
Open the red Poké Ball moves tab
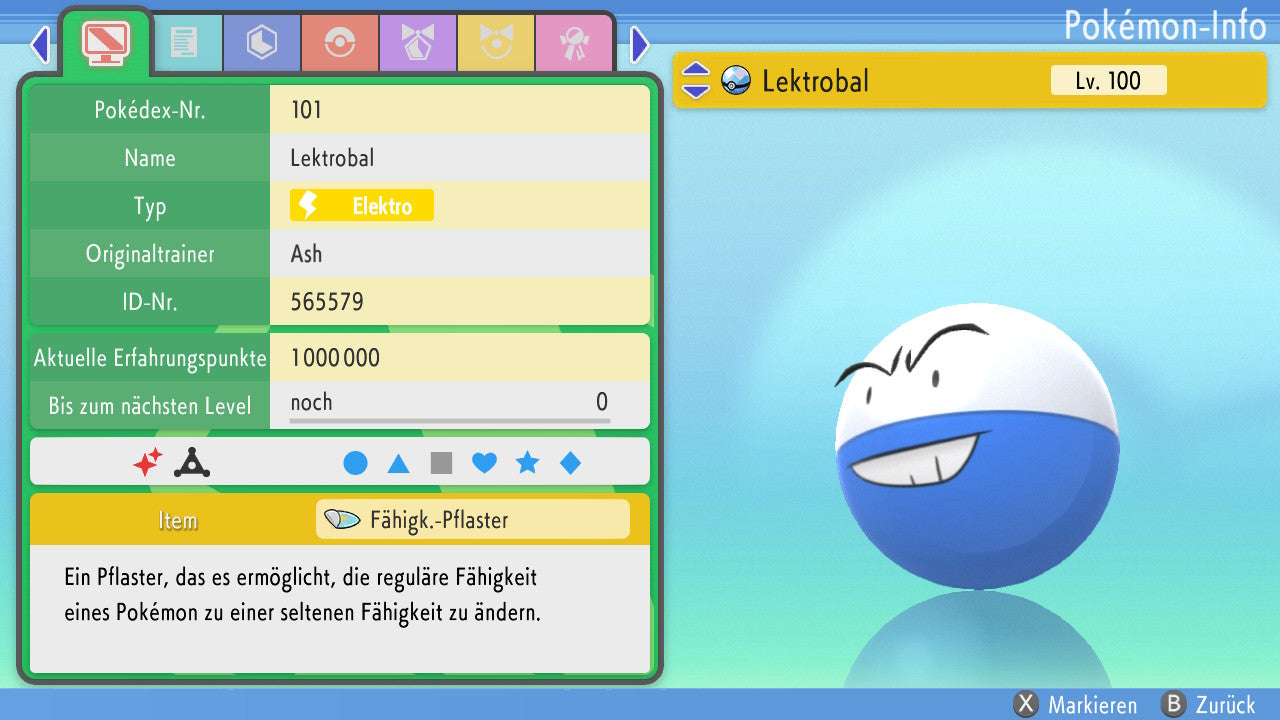pyautogui.click(x=339, y=43)
